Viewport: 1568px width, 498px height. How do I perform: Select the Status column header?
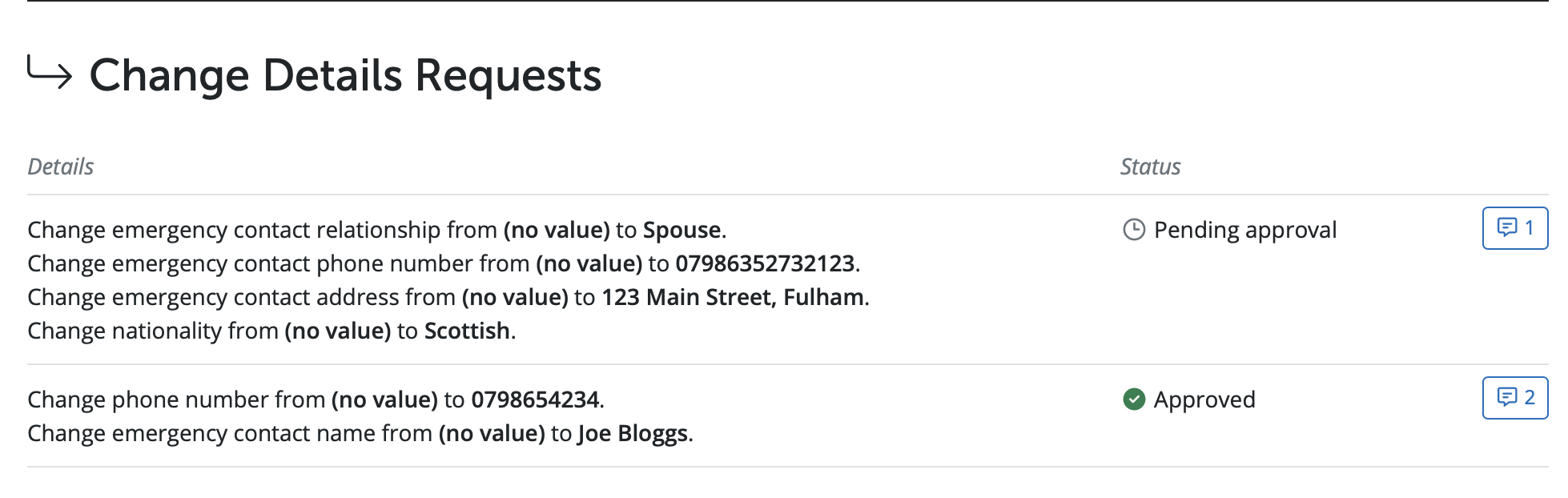[x=1150, y=167]
